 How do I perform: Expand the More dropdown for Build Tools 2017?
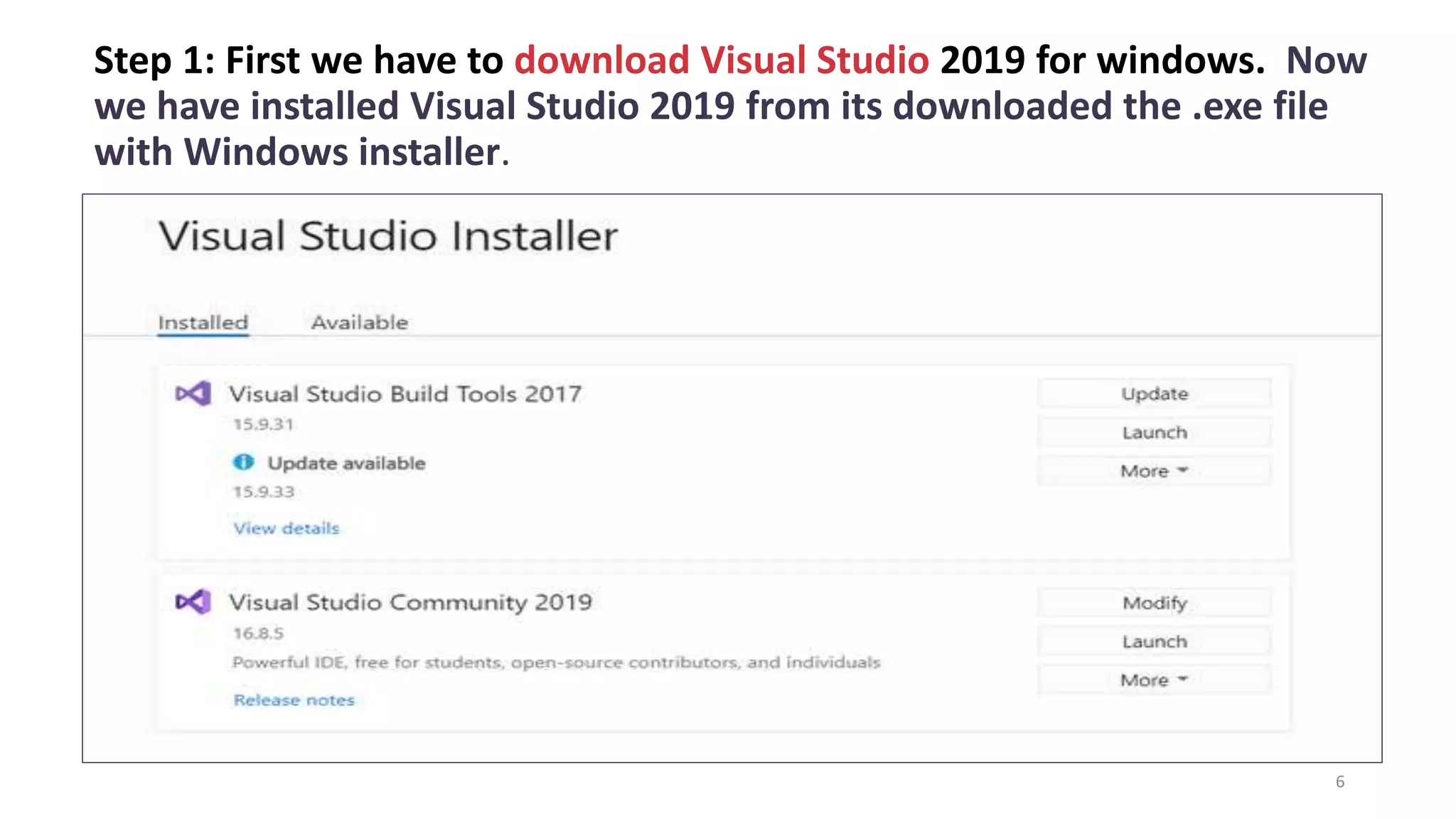[x=1154, y=471]
